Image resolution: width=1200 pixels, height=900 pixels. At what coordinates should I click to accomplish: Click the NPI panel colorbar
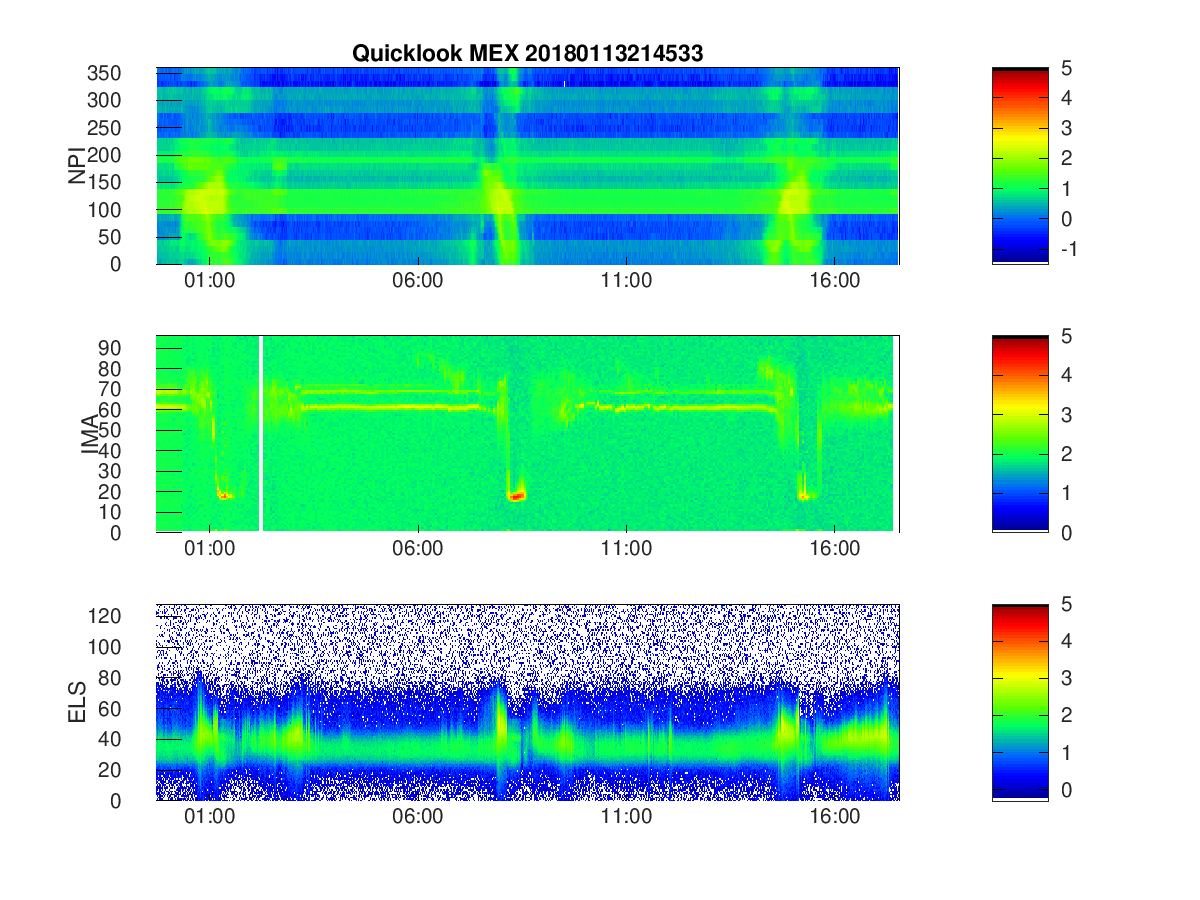pos(1020,165)
